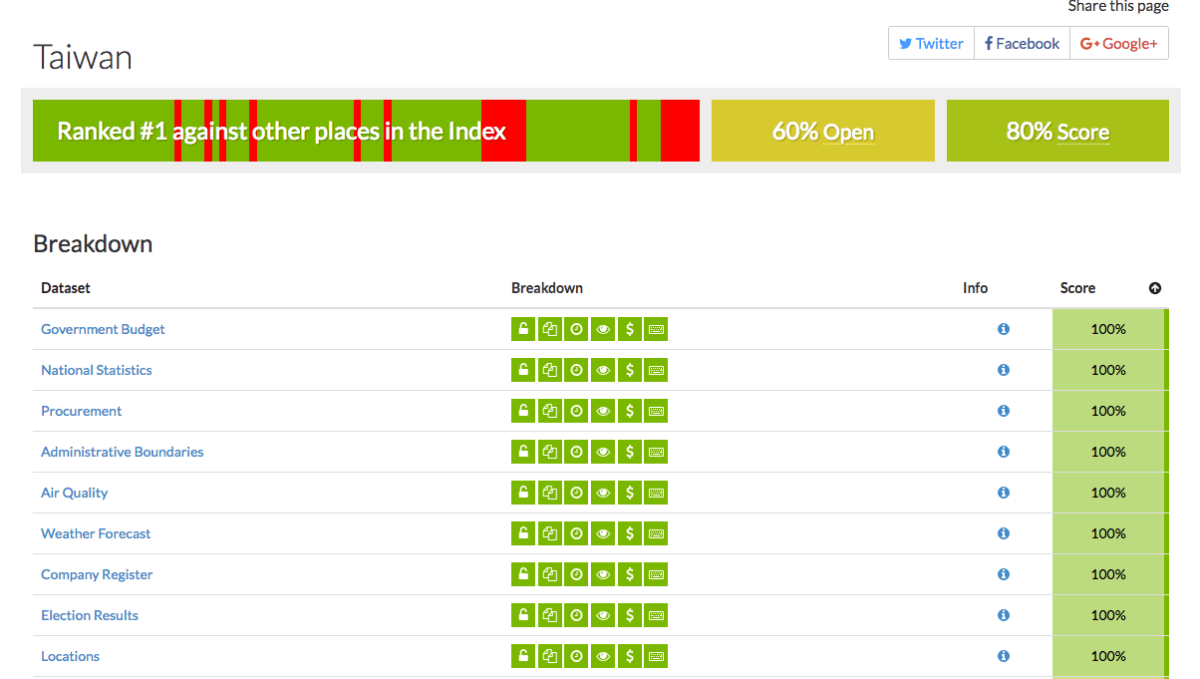Click the unlock icon in Company Register row
The image size is (1200, 679).
(x=523, y=575)
